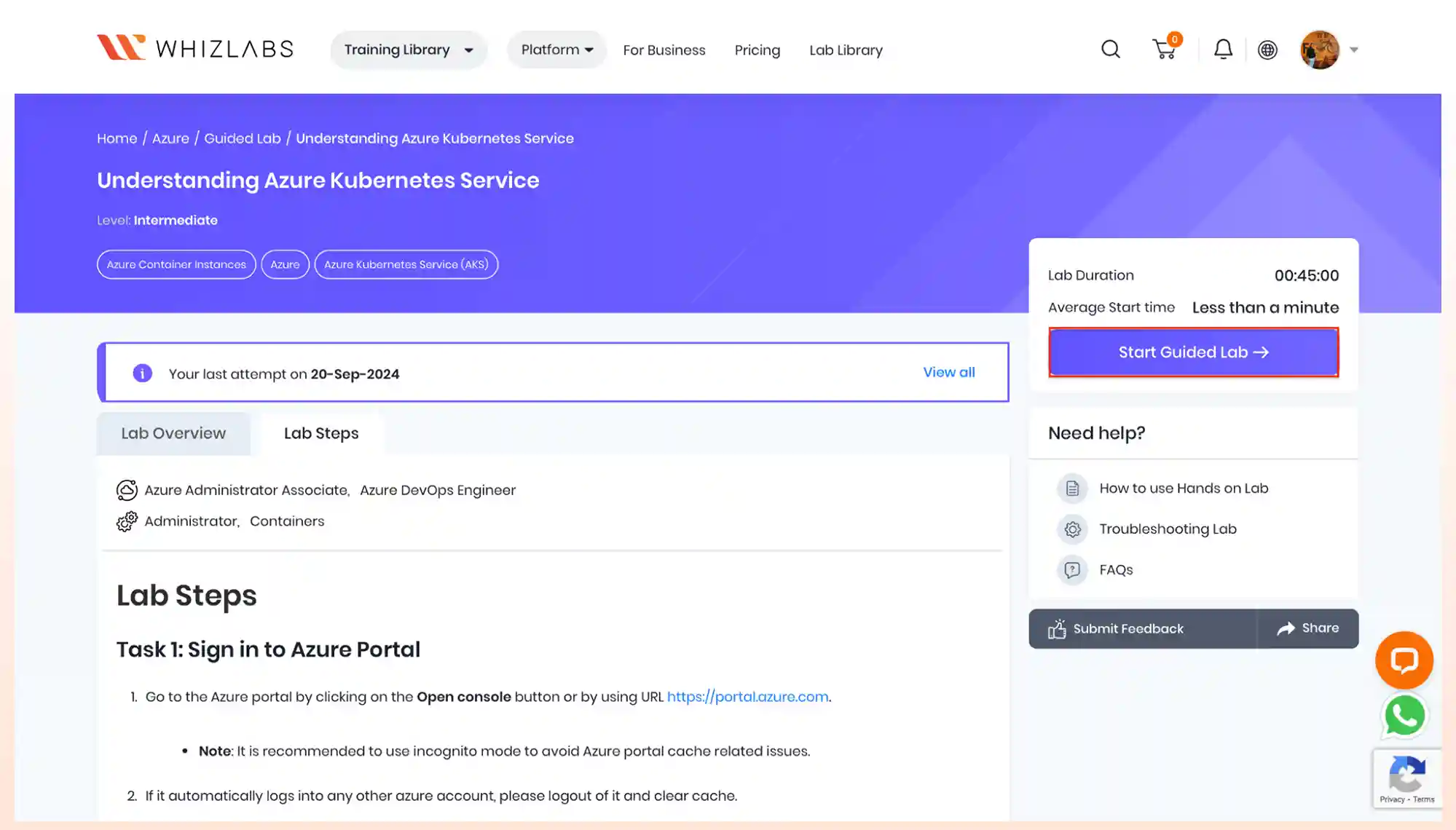Image resolution: width=1456 pixels, height=830 pixels.
Task: Open the FAQs help link
Action: pos(1116,570)
